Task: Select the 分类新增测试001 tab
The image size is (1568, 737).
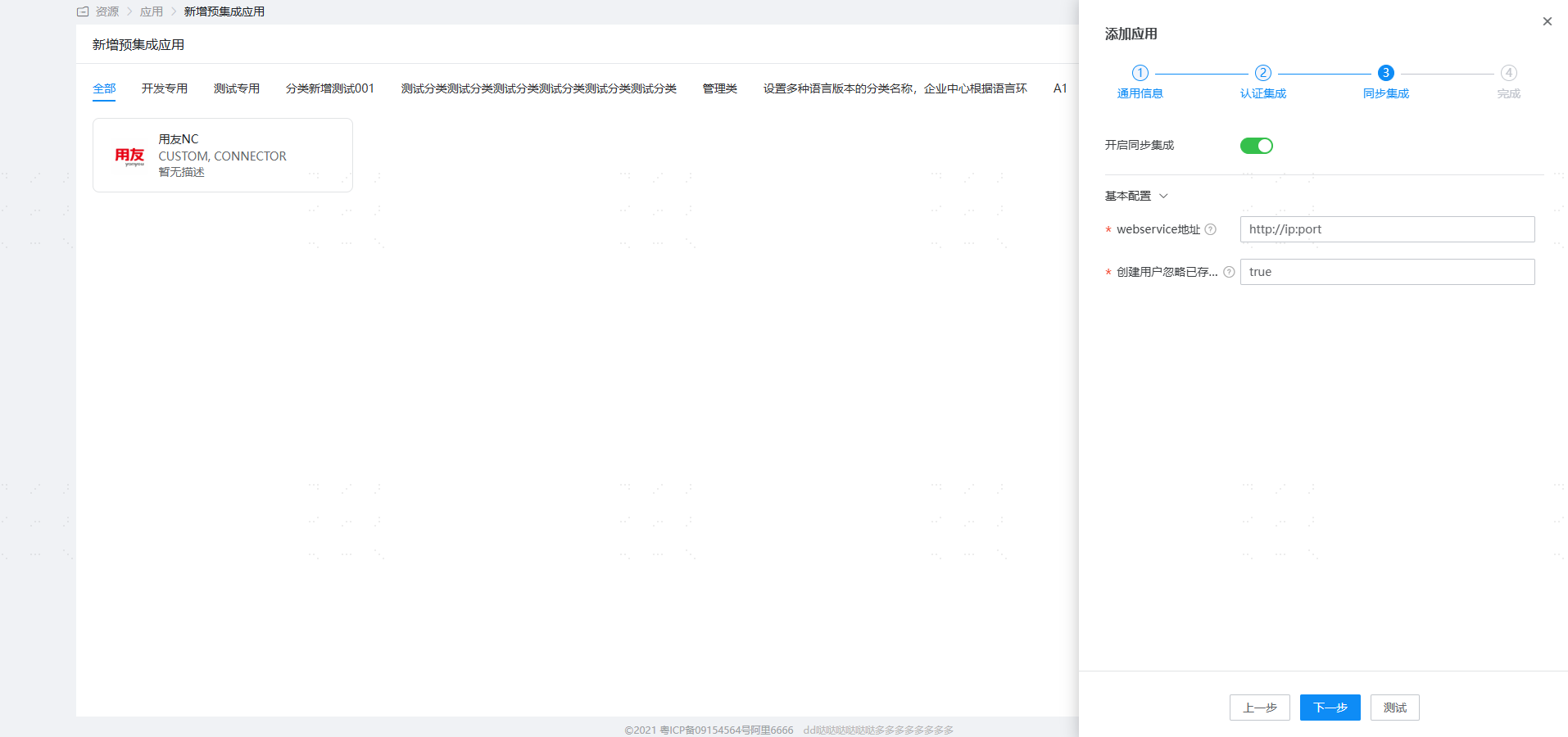Action: coord(329,88)
